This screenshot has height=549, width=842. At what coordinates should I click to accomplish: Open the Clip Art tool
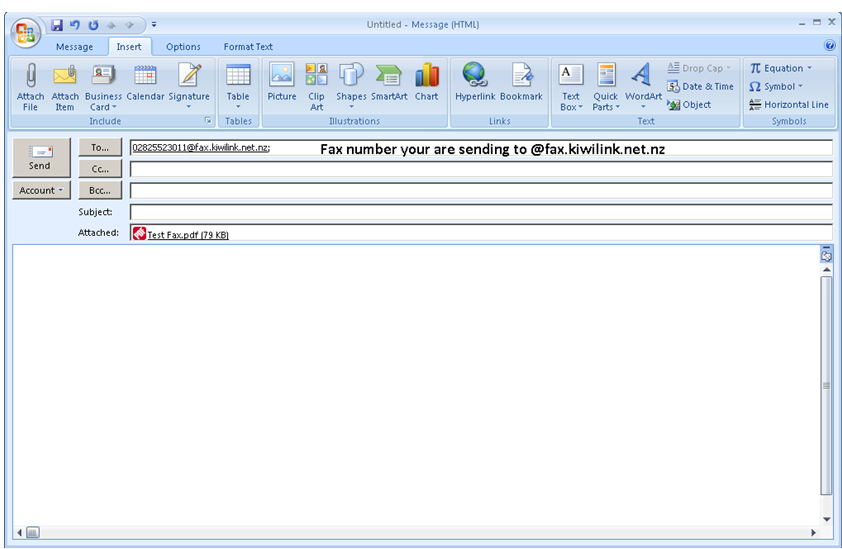316,76
